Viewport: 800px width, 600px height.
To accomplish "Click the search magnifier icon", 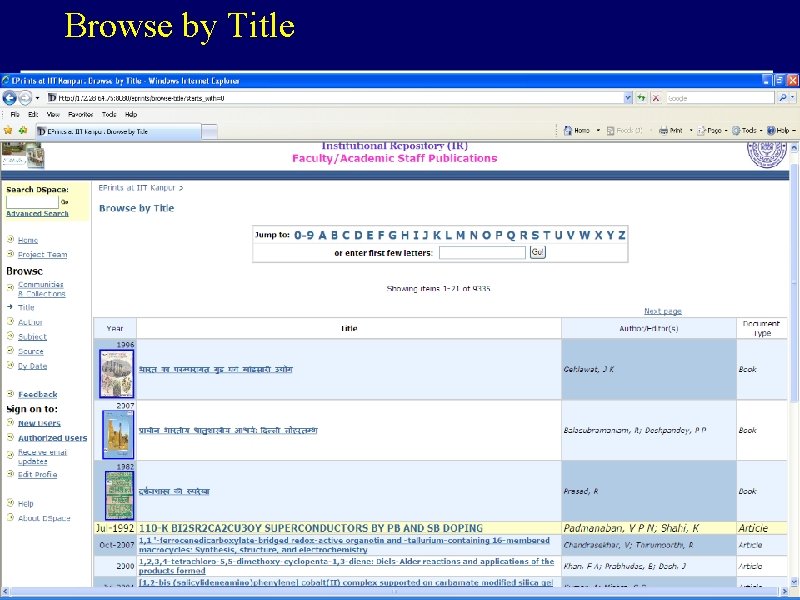I will 783,97.
